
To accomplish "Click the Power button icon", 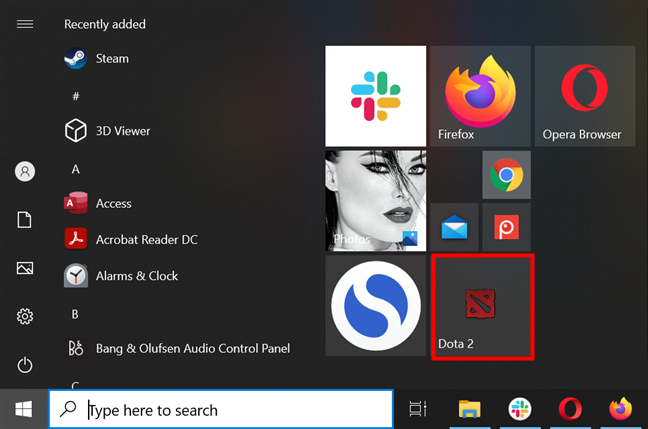I will pos(25,365).
